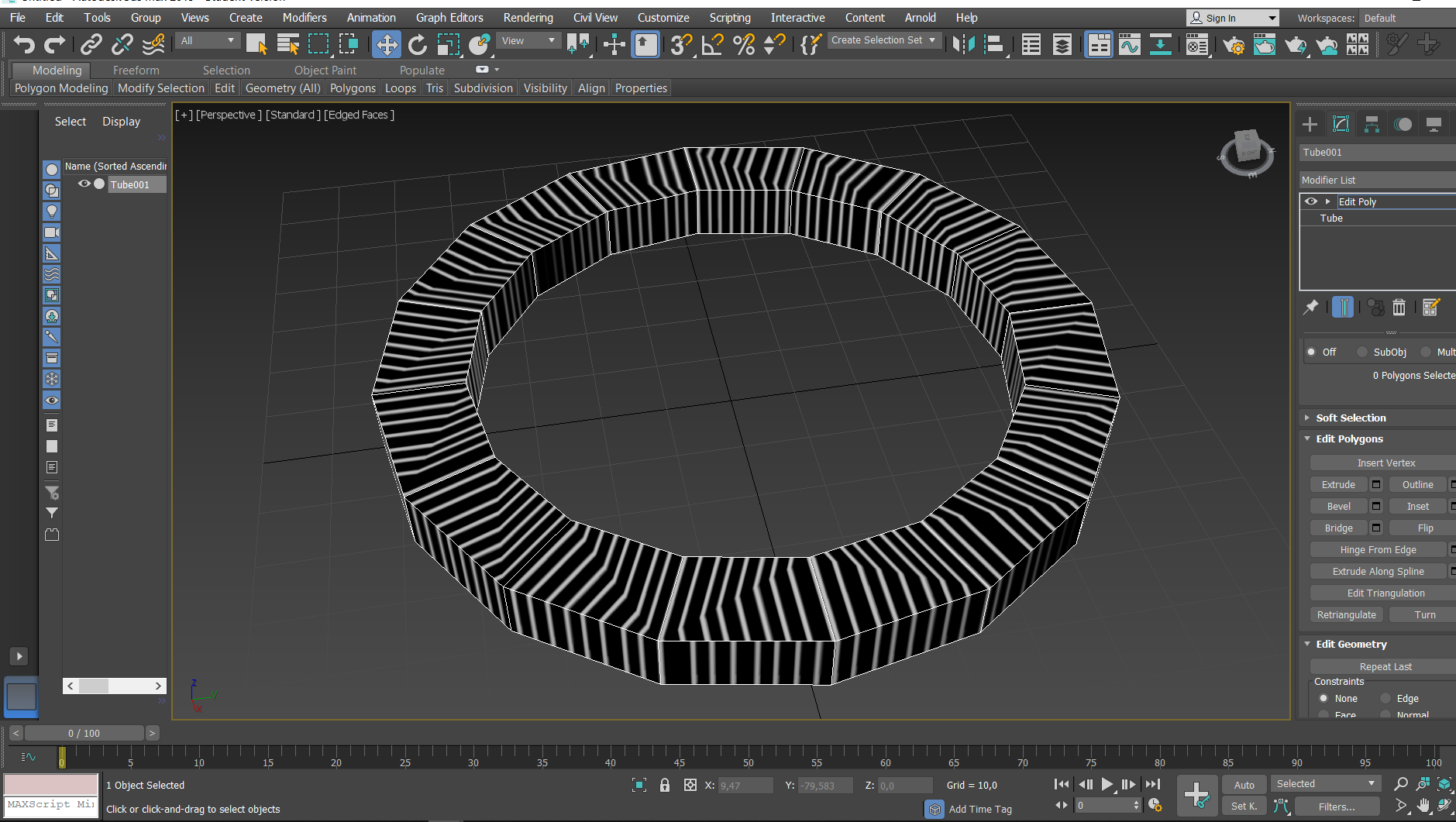Open the Curve Editor icon
1456x822 pixels.
click(1130, 44)
